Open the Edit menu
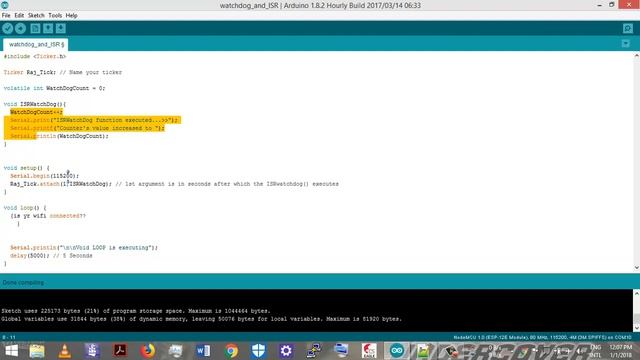Image resolution: width=640 pixels, height=360 pixels. [19, 16]
